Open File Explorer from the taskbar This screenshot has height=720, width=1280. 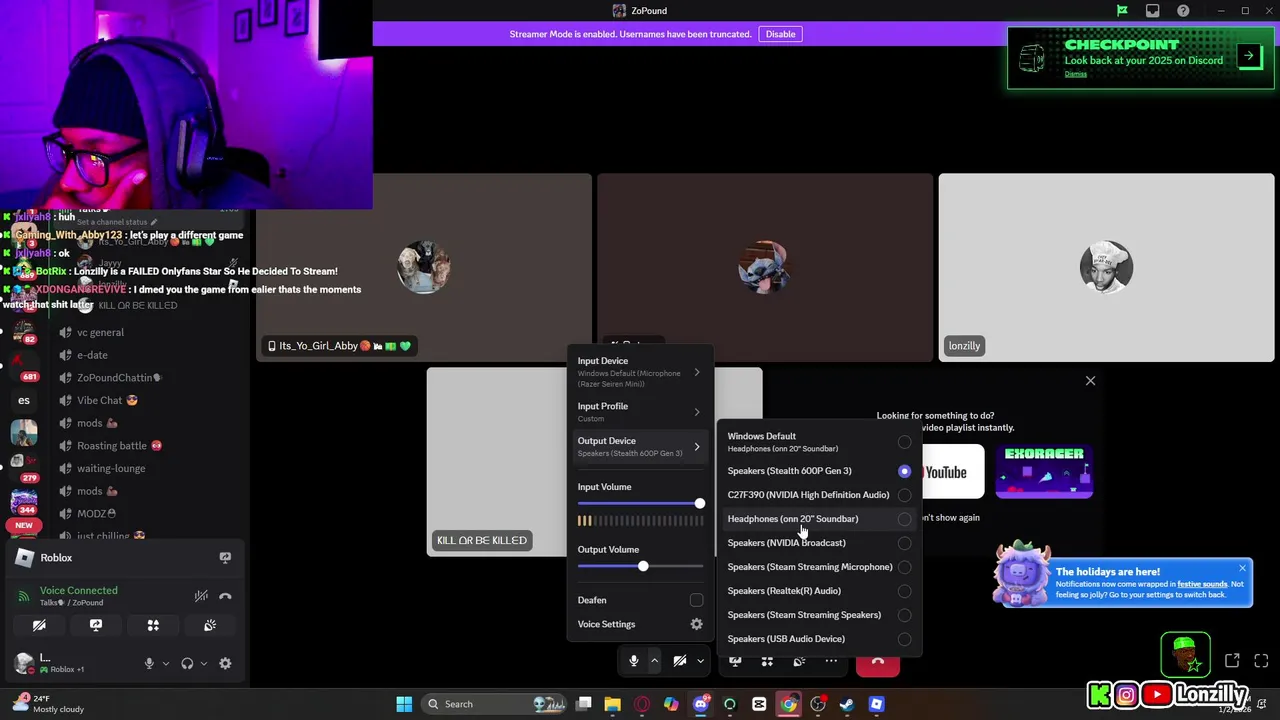click(x=612, y=704)
